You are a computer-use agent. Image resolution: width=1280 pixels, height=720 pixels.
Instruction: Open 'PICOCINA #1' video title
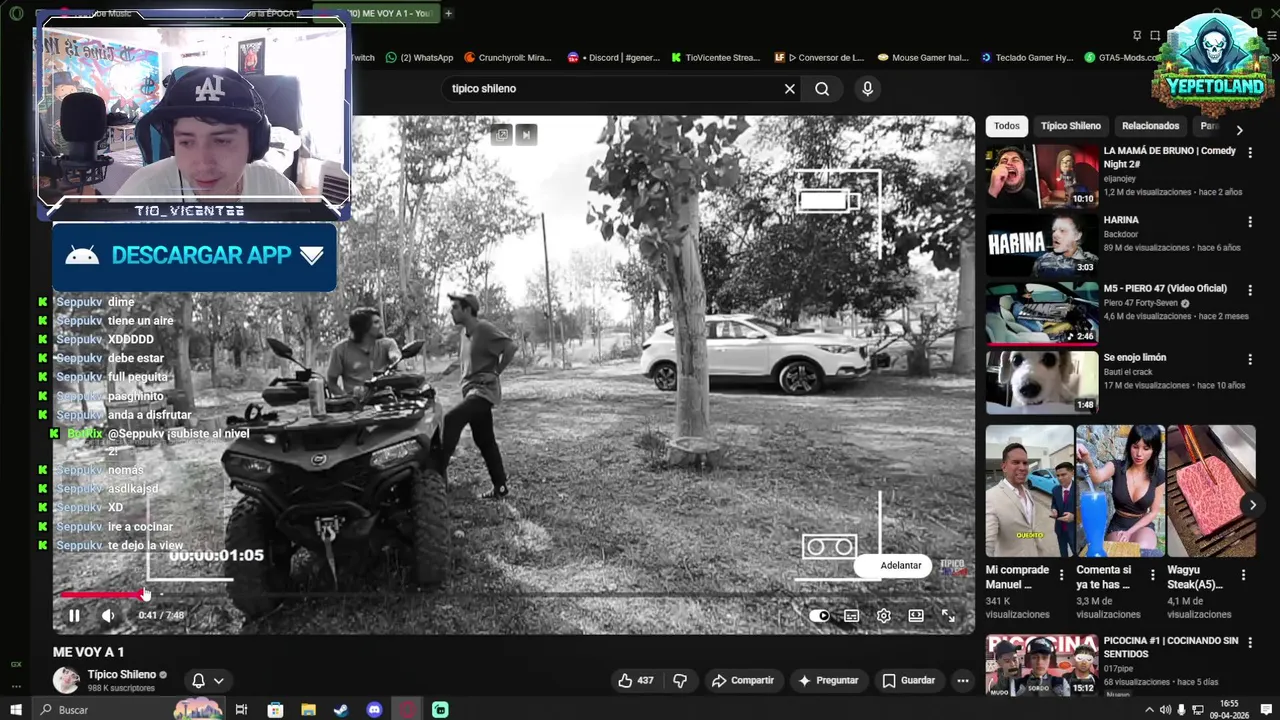[1170, 647]
